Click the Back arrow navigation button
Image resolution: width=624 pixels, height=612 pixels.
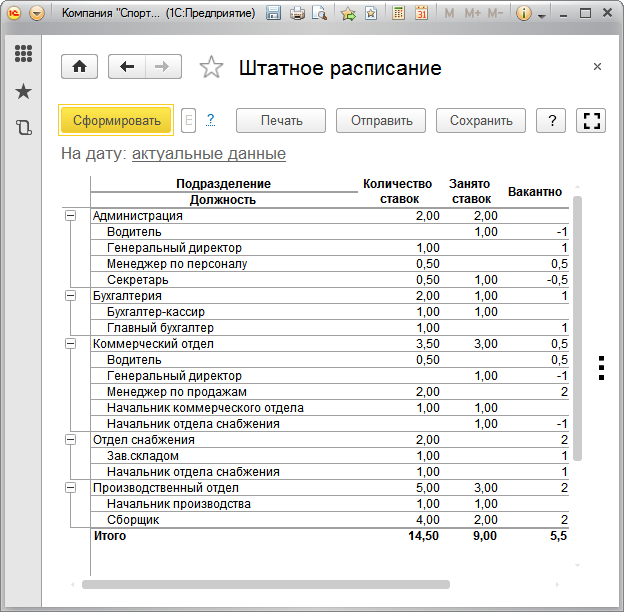pos(127,67)
